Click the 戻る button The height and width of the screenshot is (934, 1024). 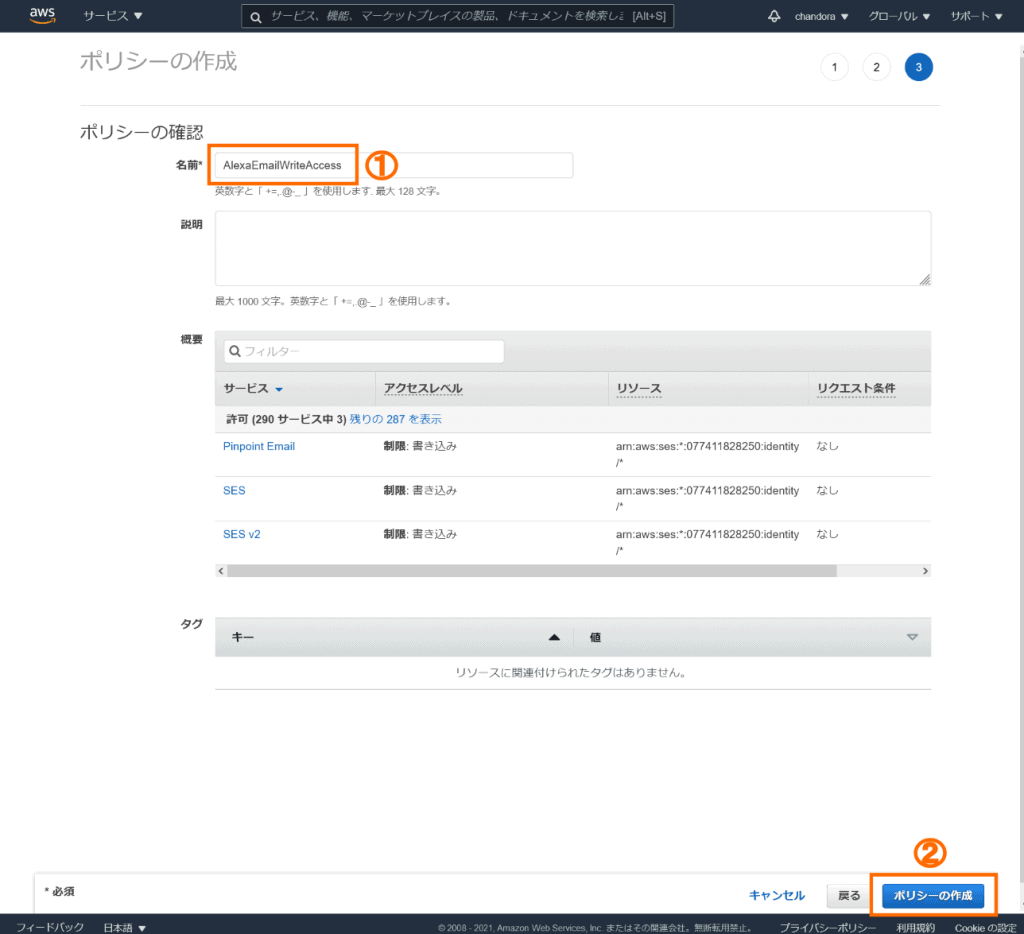tap(849, 895)
